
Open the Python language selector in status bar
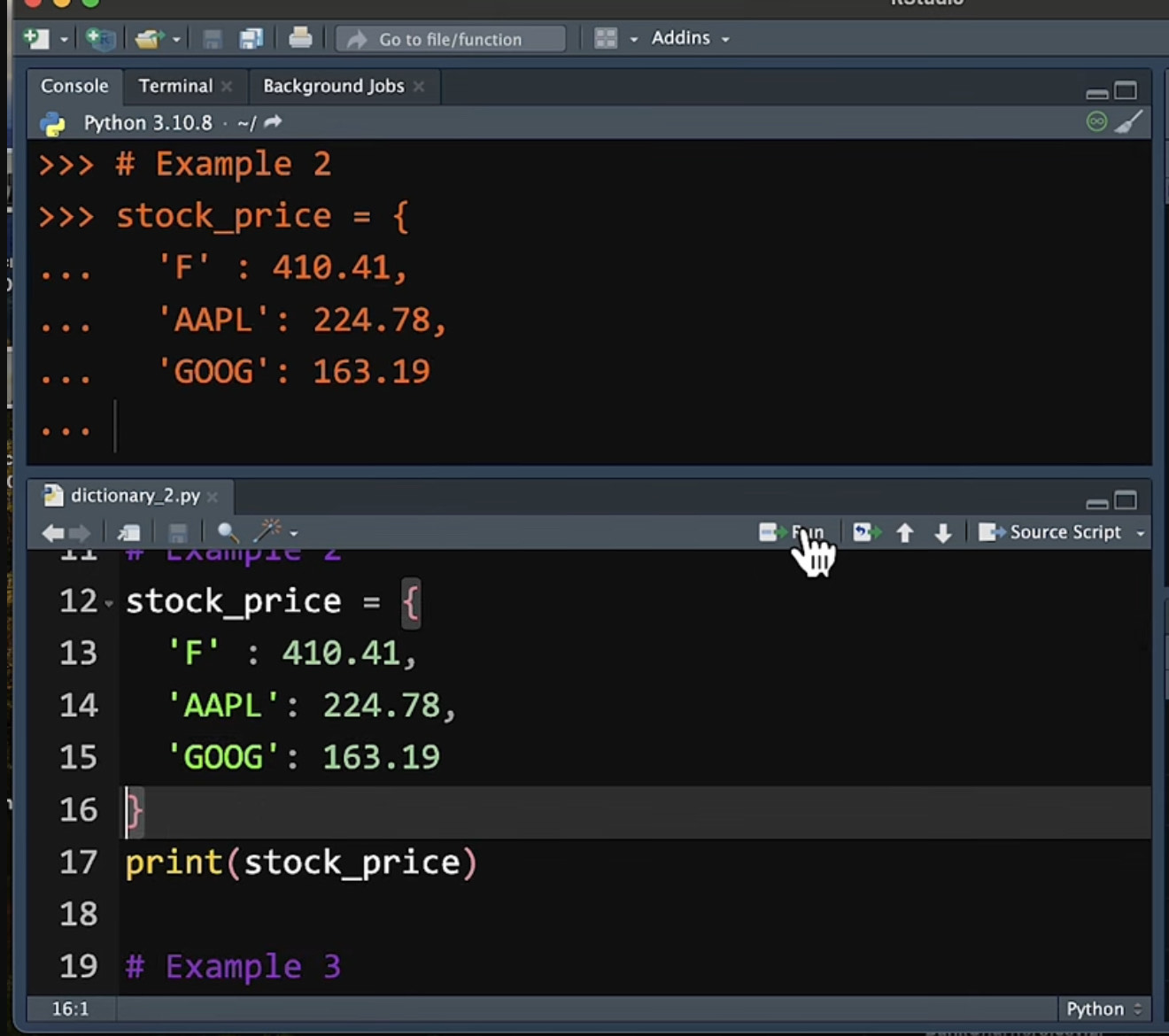pyautogui.click(x=1103, y=1009)
